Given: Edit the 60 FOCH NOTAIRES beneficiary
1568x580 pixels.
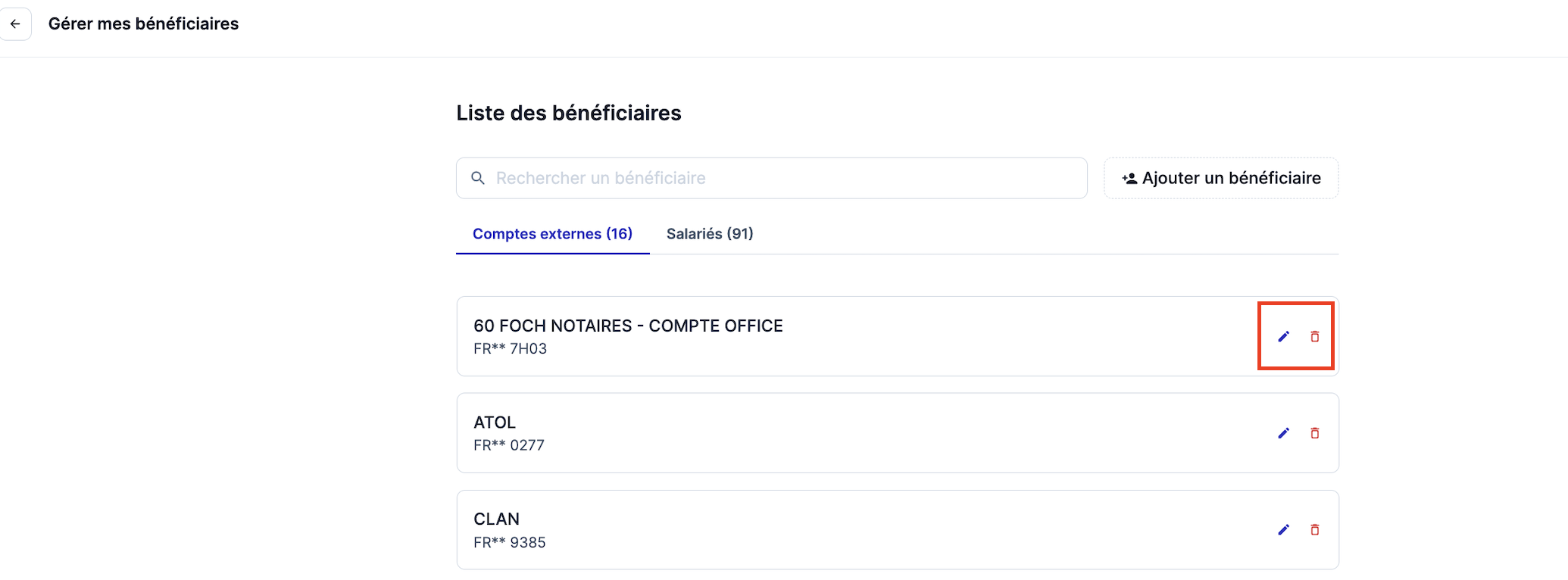Looking at the screenshot, I should tap(1283, 336).
